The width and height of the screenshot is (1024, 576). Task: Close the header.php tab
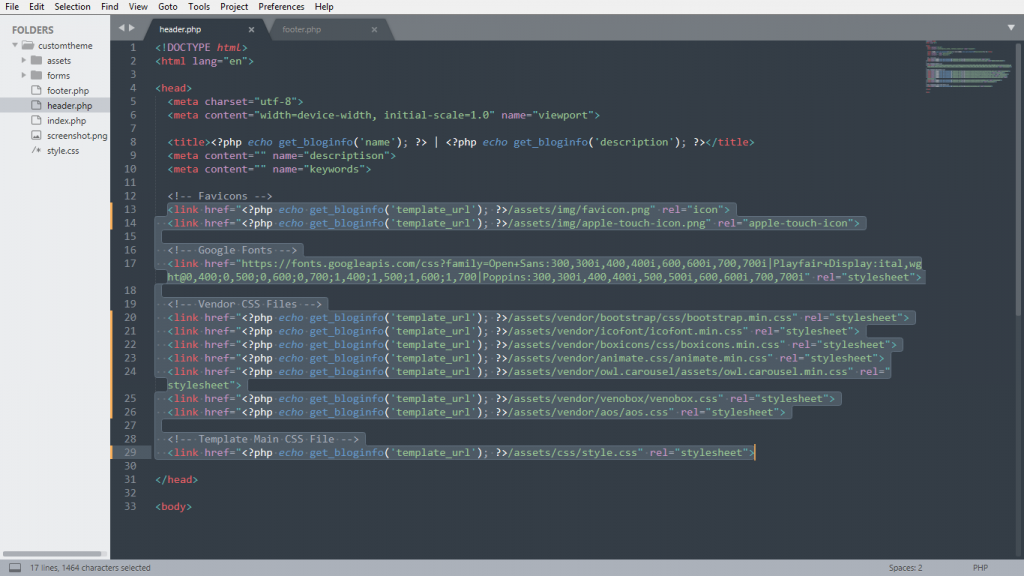tap(251, 30)
